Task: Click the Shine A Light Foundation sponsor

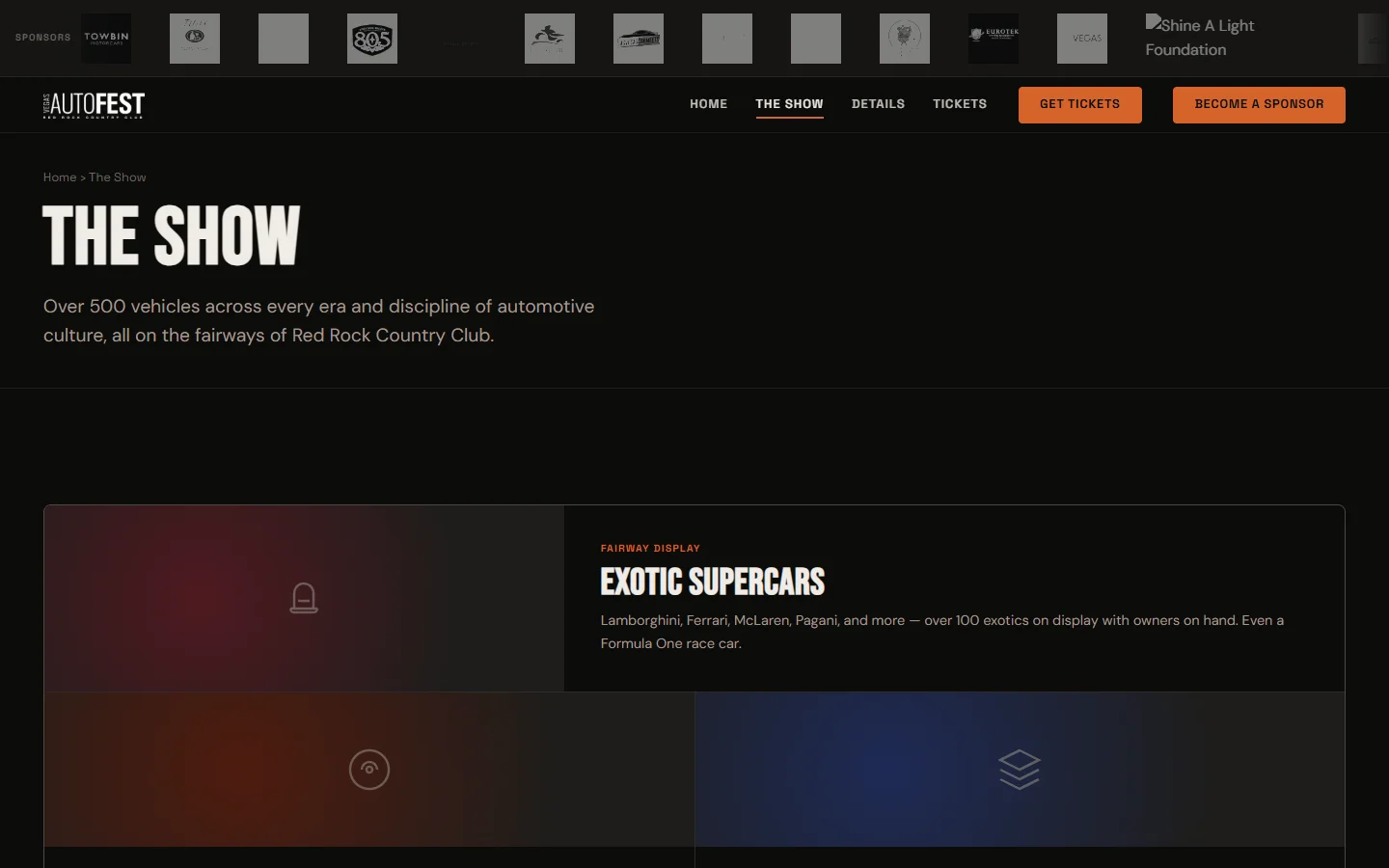Action: (1199, 38)
